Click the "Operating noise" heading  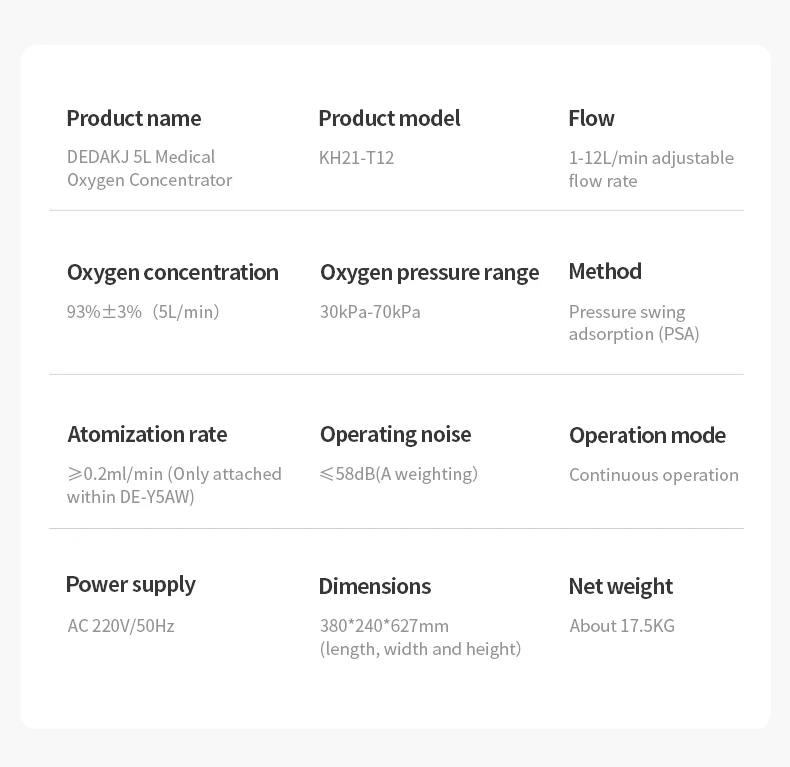click(395, 434)
